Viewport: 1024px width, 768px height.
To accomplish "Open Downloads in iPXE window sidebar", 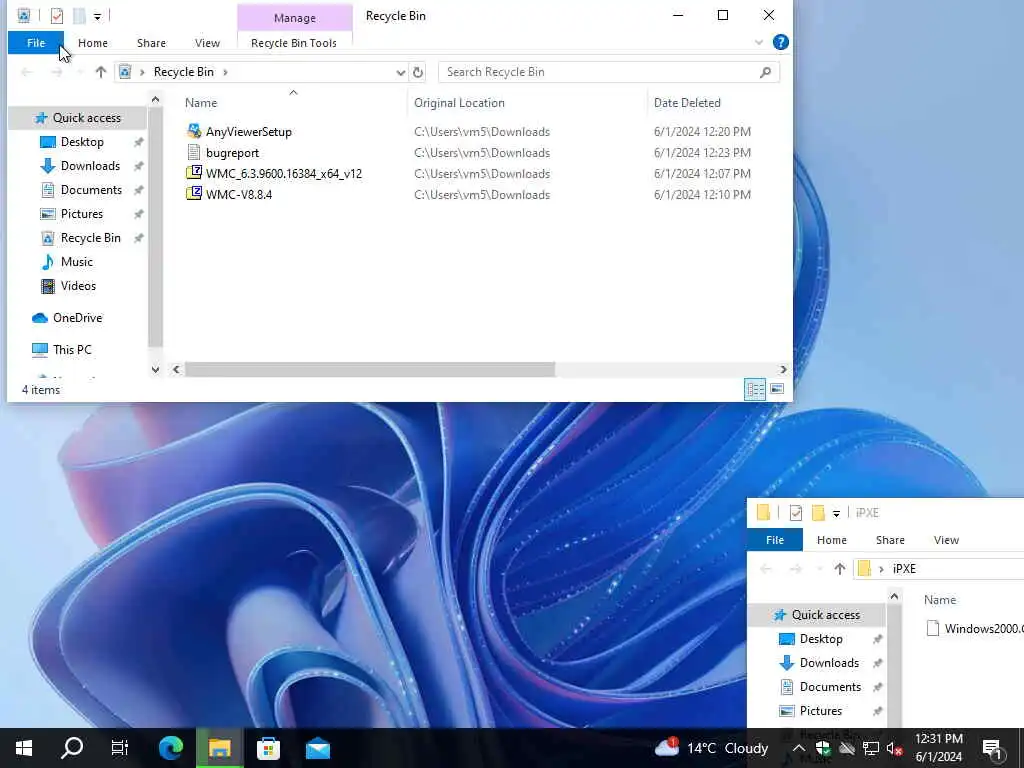I will point(829,663).
